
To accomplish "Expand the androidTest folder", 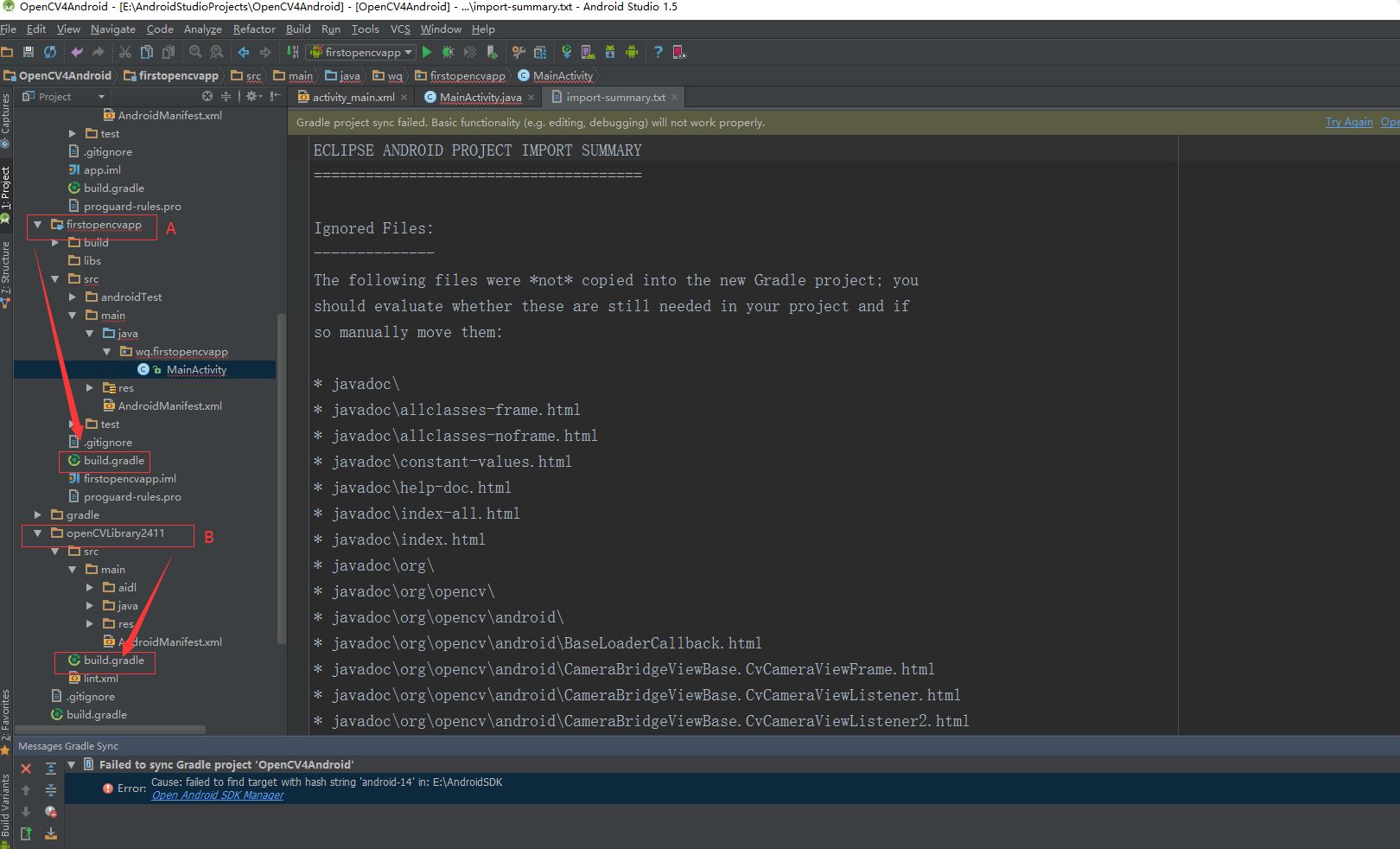I will tap(72, 297).
